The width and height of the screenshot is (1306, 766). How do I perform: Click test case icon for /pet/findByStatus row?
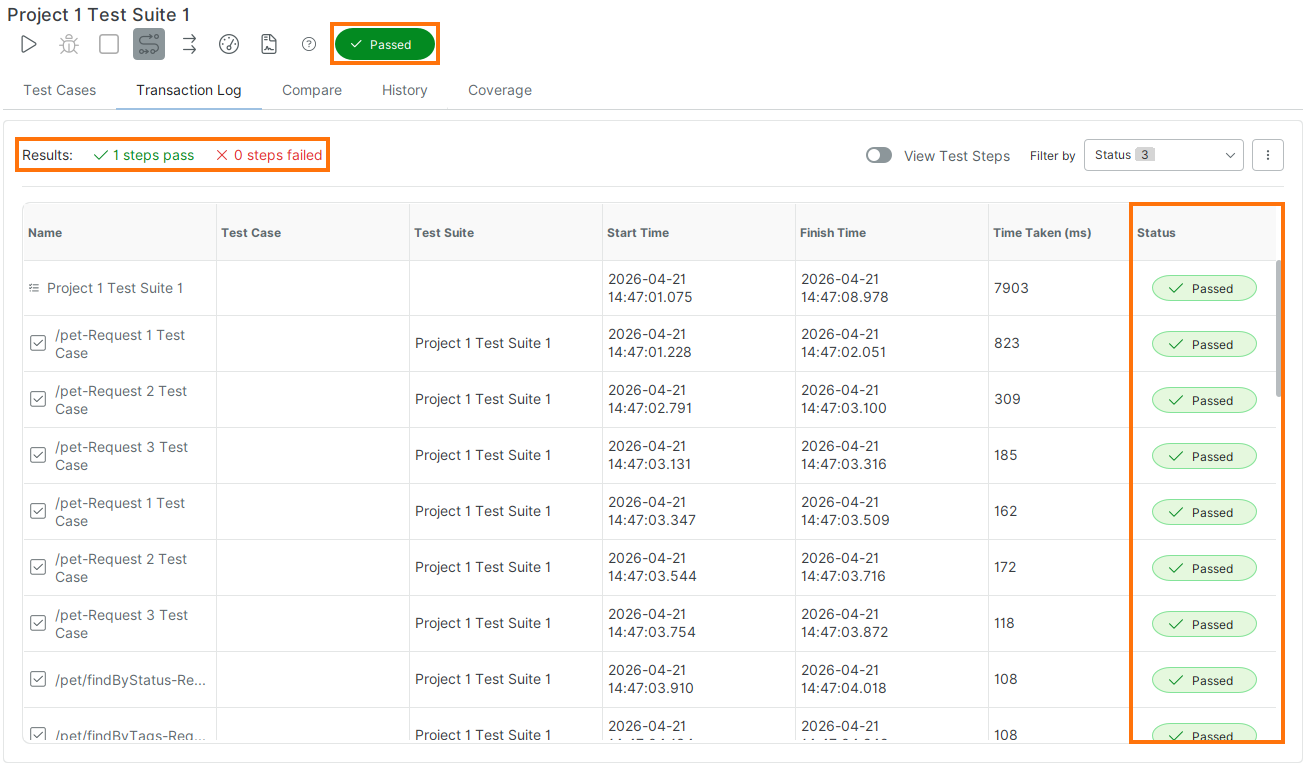point(38,679)
